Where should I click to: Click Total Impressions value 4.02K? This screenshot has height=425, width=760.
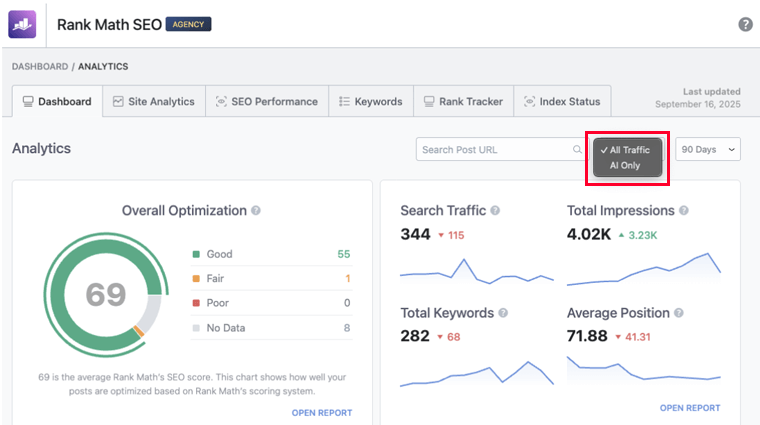coord(589,235)
